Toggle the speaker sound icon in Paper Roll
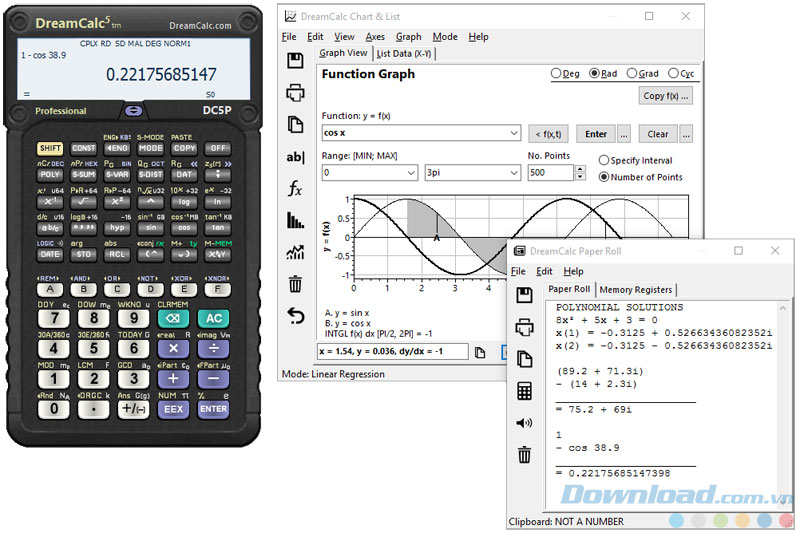Screen dimensions: 800x533 (x=524, y=423)
